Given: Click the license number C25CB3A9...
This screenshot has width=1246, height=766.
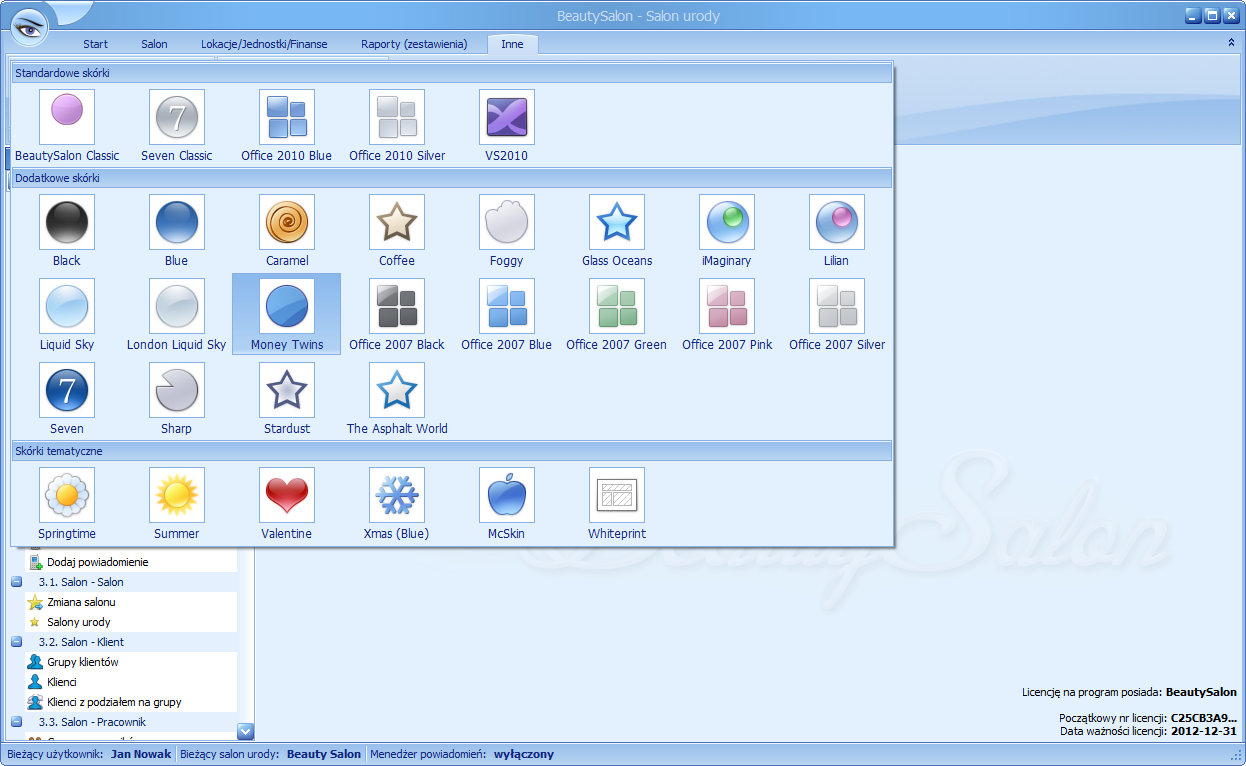Looking at the screenshot, I should (1204, 718).
